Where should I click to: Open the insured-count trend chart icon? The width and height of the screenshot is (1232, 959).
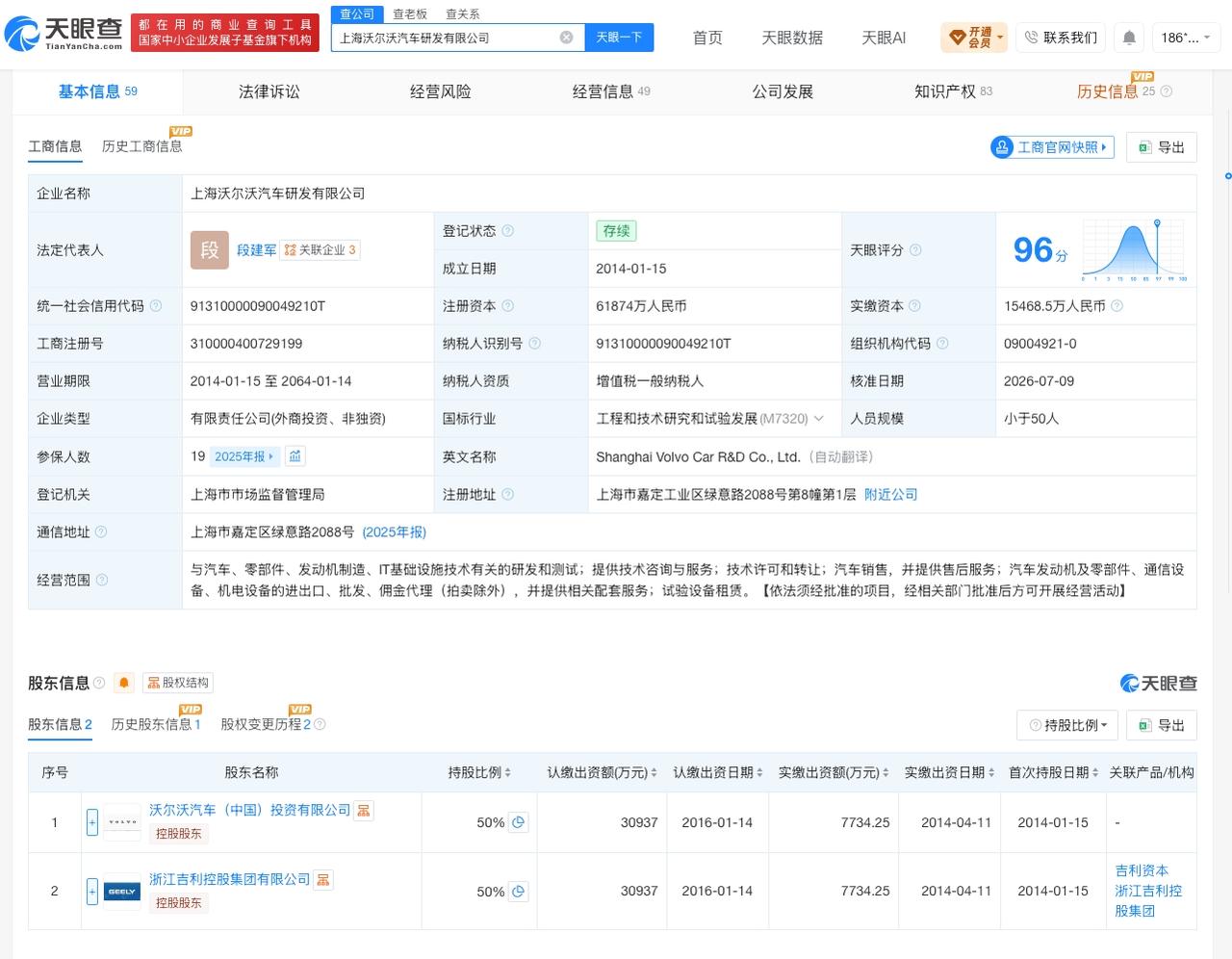click(x=295, y=456)
